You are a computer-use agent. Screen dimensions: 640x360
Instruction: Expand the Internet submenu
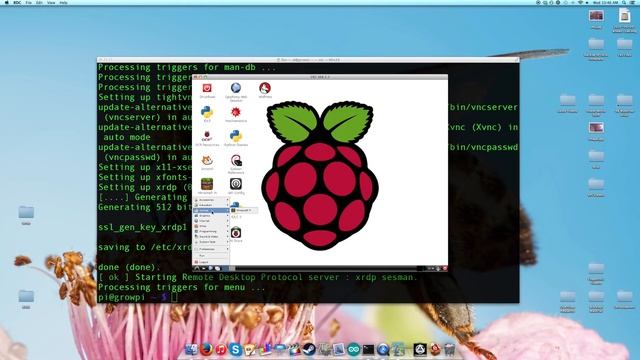tap(211, 221)
